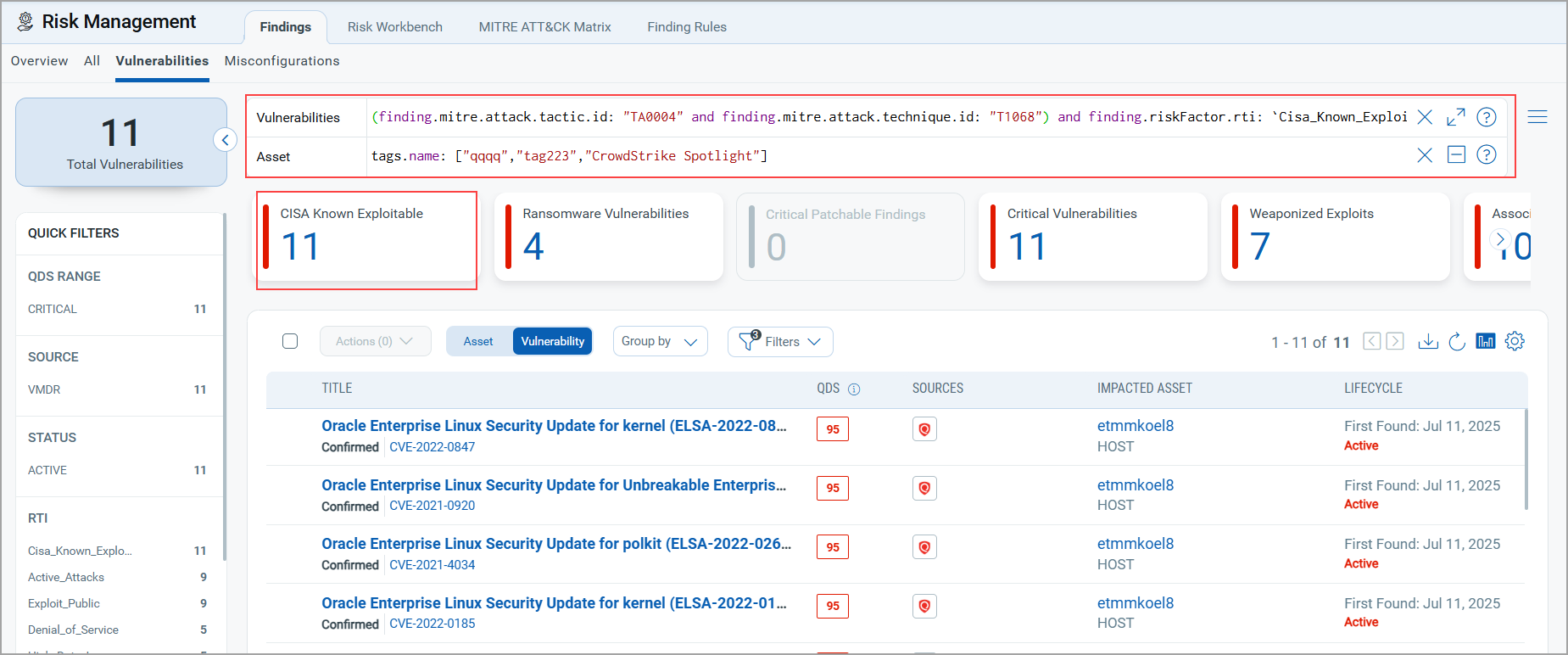The width and height of the screenshot is (1568, 655).
Task: Download the findings list
Action: click(1428, 341)
